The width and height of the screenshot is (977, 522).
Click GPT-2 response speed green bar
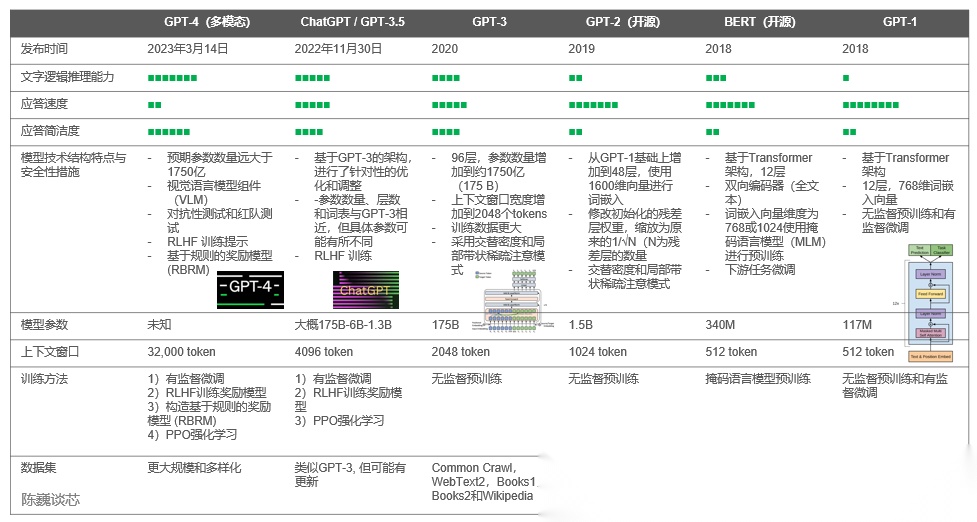click(594, 105)
